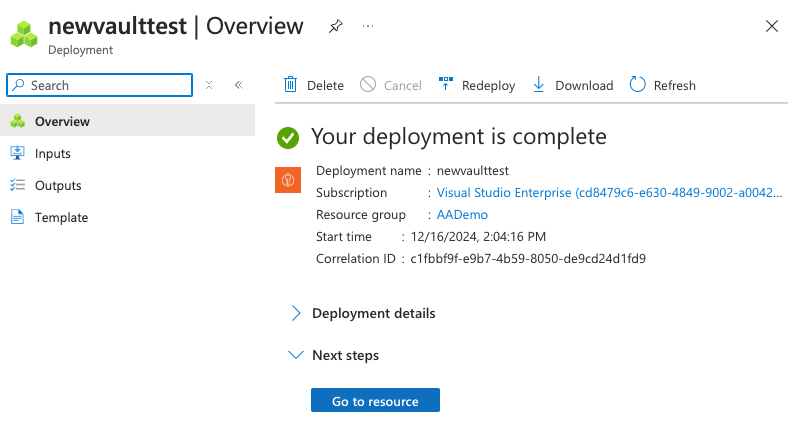Click the orange deployment resource icon
Image resolution: width=798 pixels, height=437 pixels.
tap(288, 180)
